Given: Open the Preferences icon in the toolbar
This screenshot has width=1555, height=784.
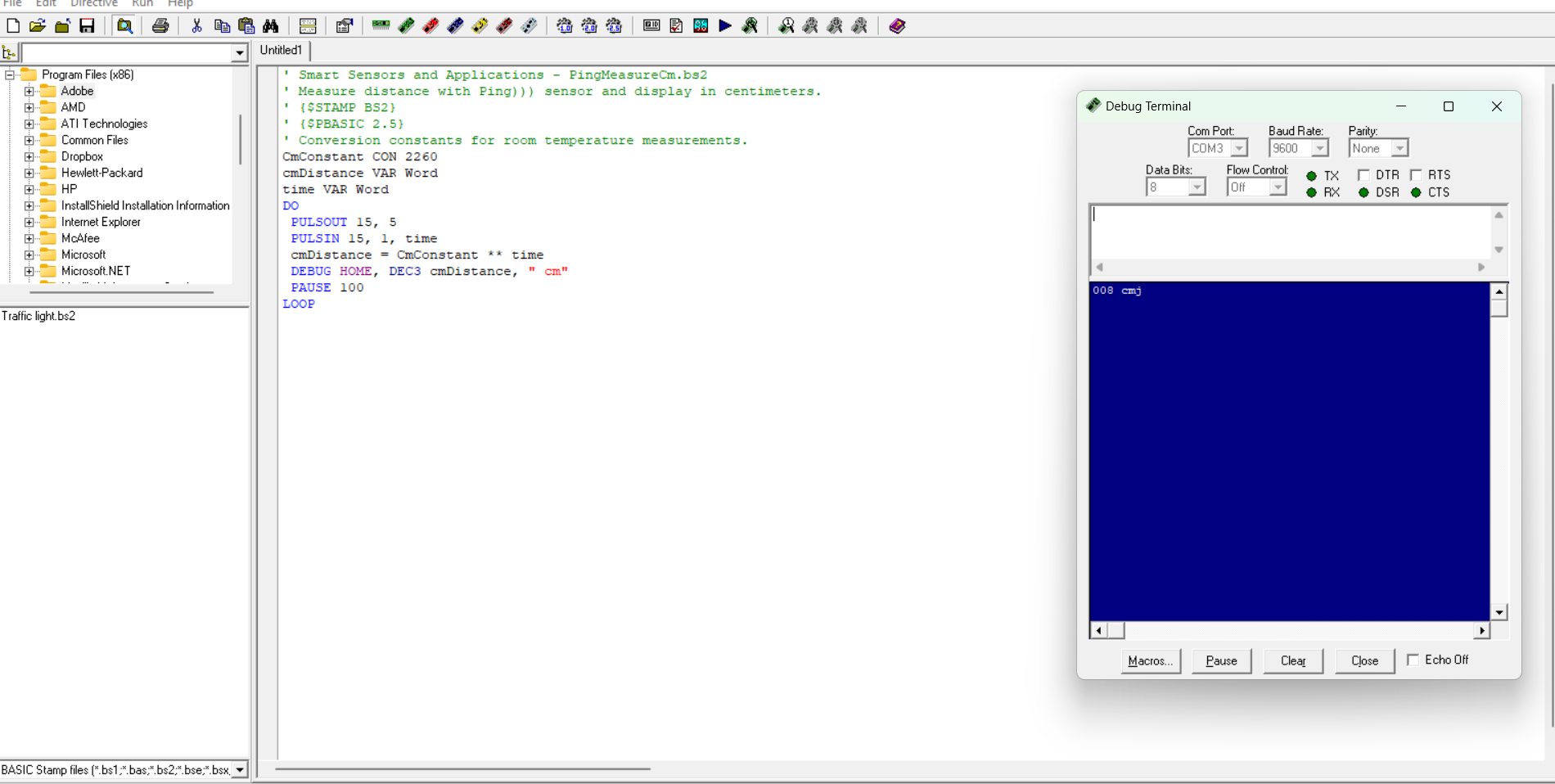Looking at the screenshot, I should click(344, 26).
